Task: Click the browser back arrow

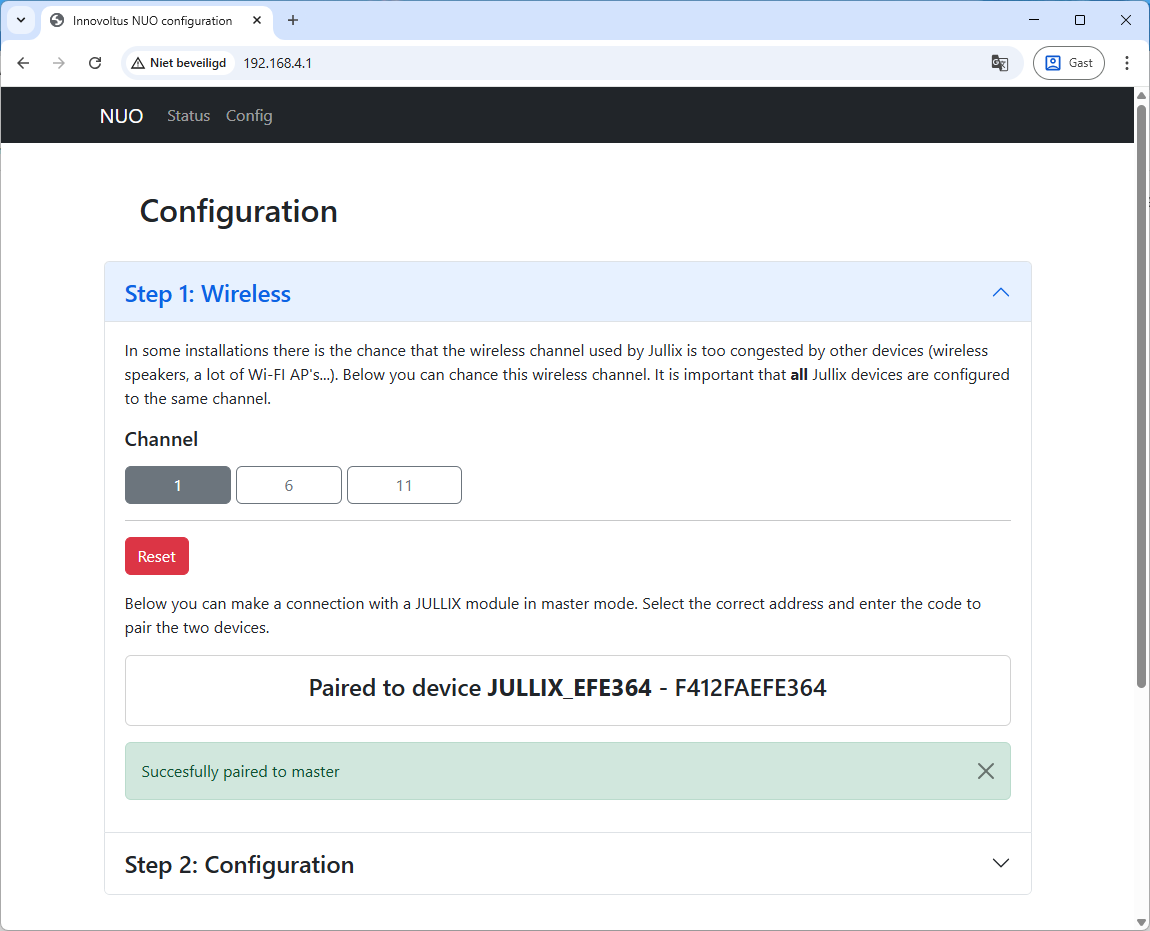Action: (x=24, y=63)
